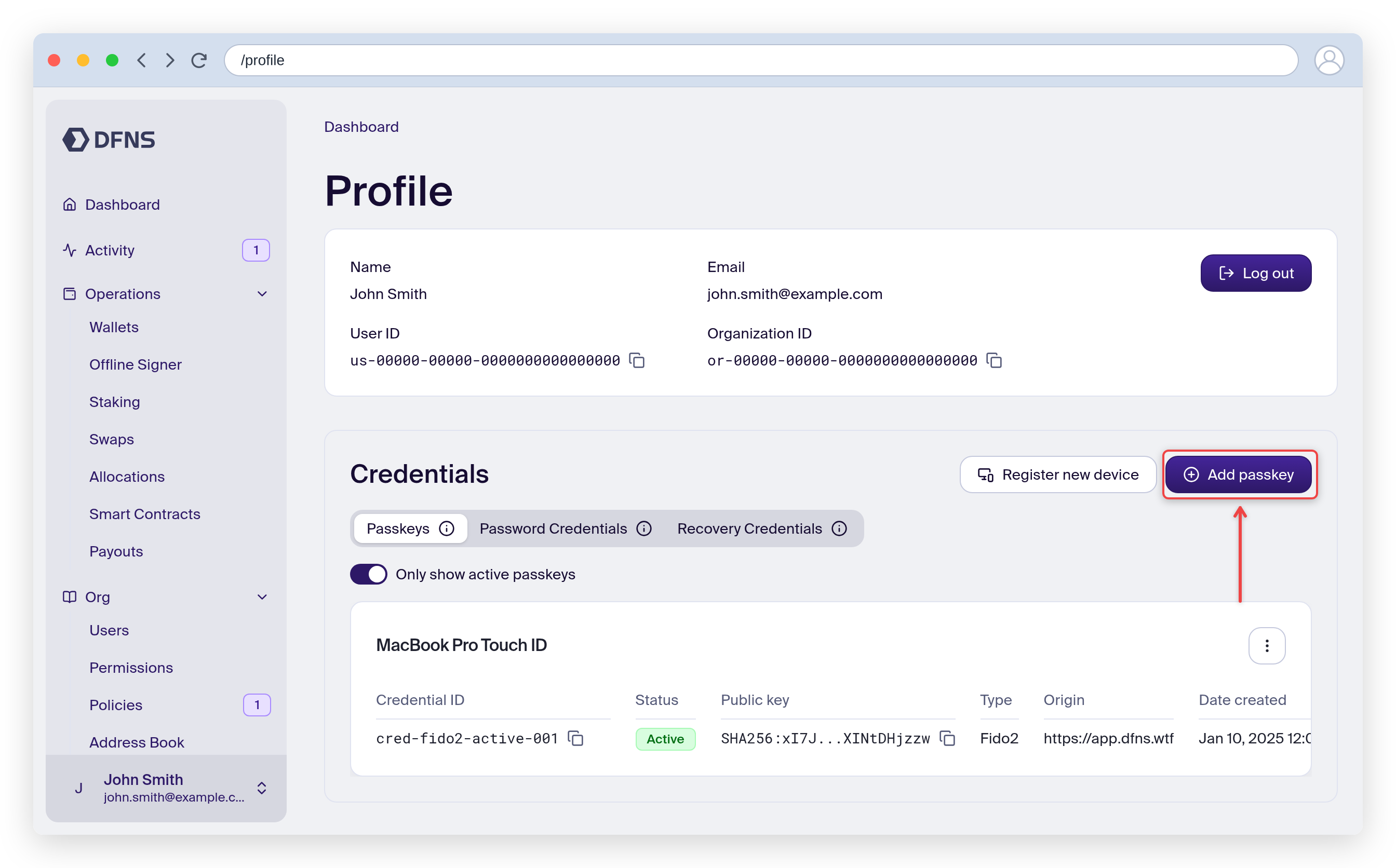1396x868 pixels.
Task: Click the Active status badge
Action: click(x=665, y=739)
